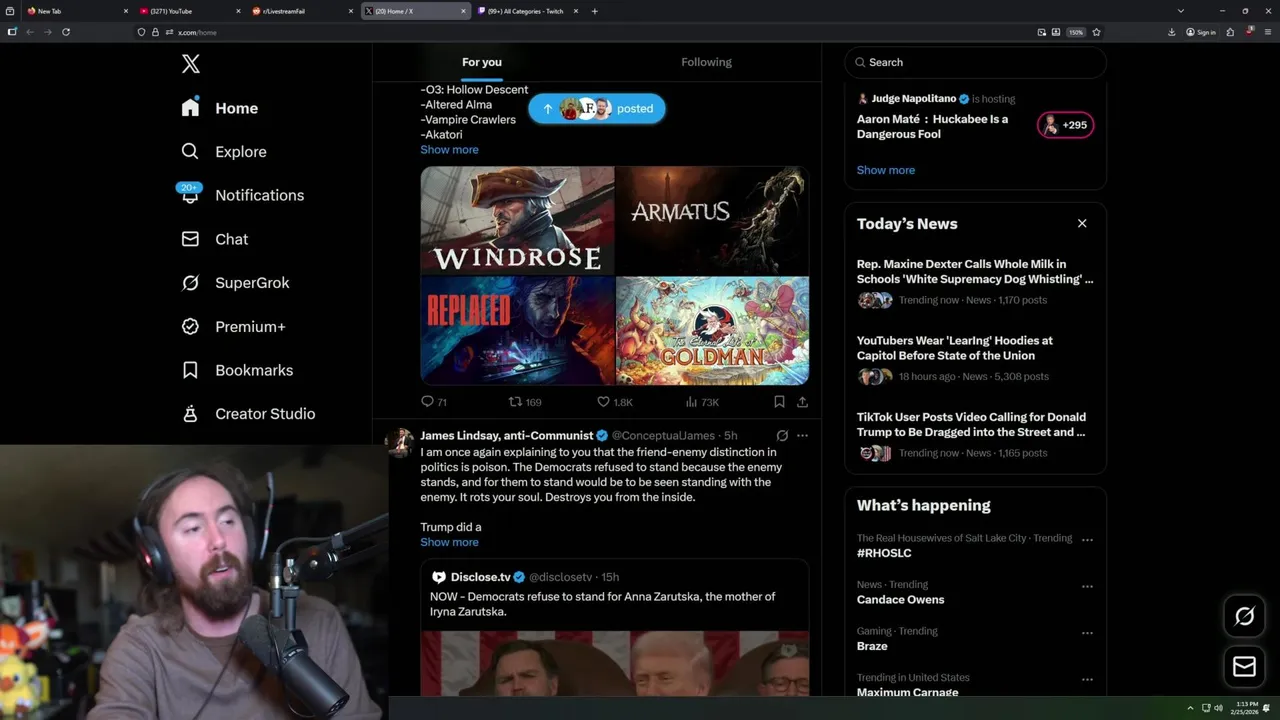The height and width of the screenshot is (720, 1280).
Task: Click Sign in in browser toolbar
Action: (1201, 32)
